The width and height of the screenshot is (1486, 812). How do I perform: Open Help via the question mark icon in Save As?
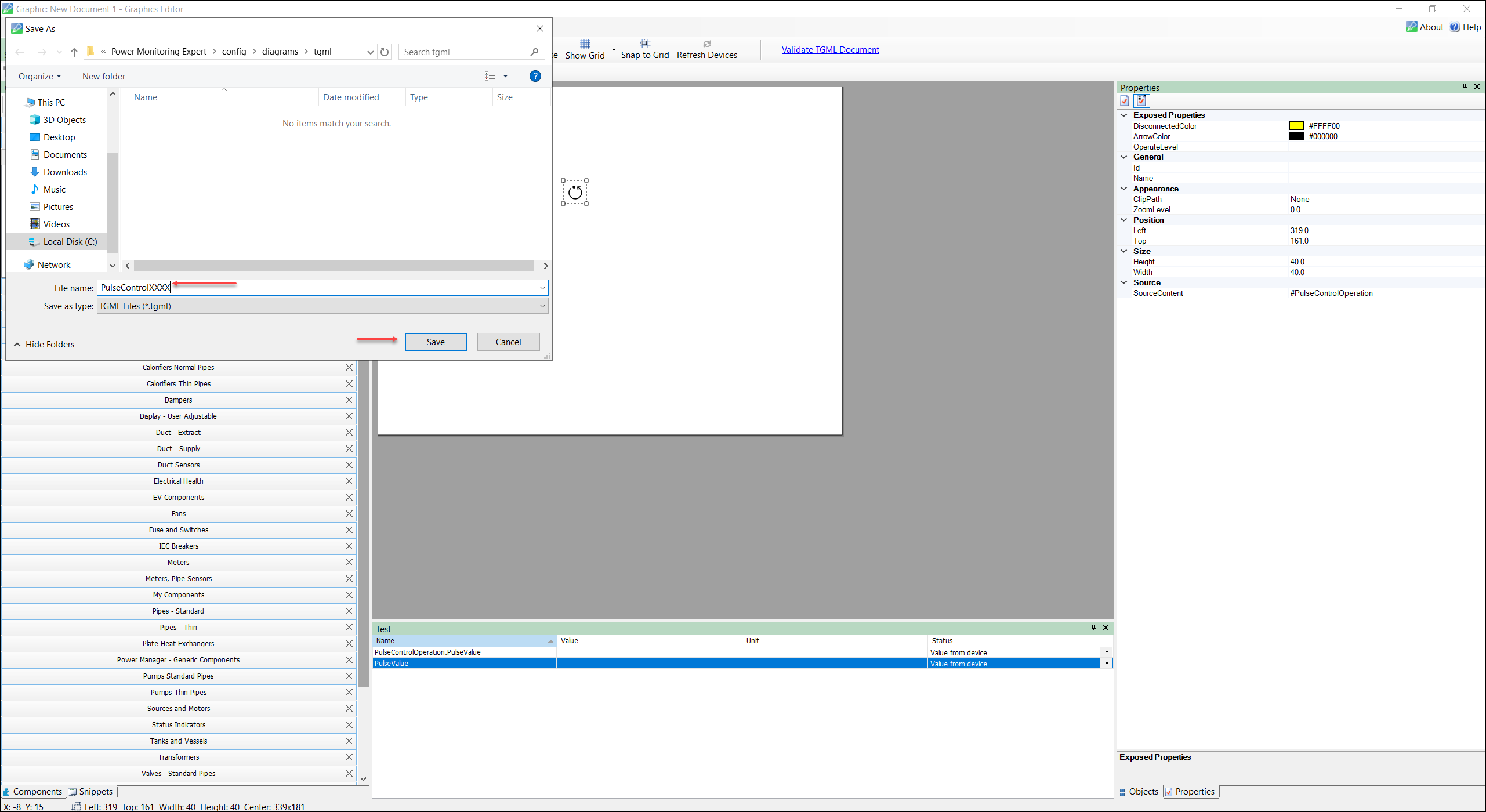(x=535, y=76)
